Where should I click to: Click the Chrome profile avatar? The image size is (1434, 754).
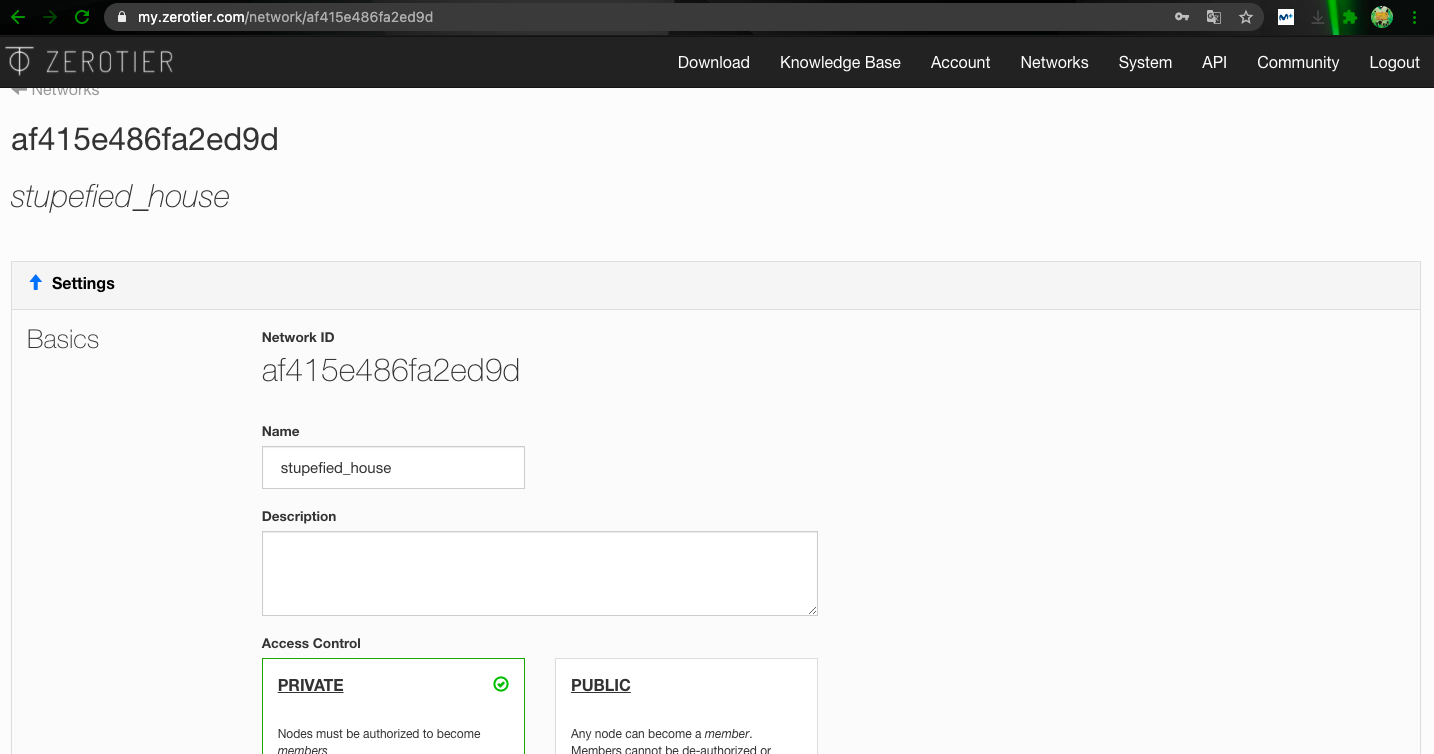pos(1382,17)
